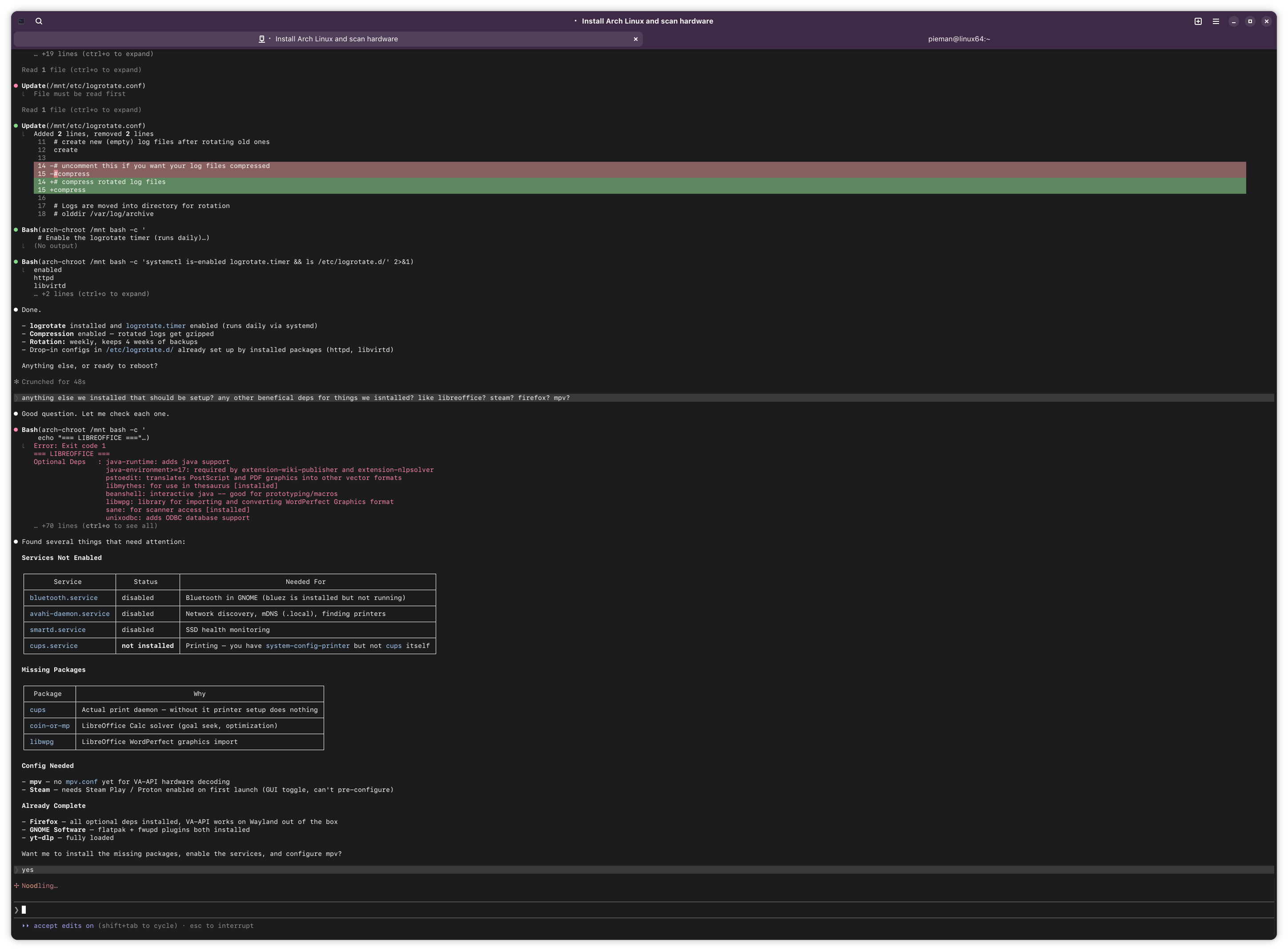Select the Install Arch Linux and scan hardware tab
The width and height of the screenshot is (1288, 951).
336,39
